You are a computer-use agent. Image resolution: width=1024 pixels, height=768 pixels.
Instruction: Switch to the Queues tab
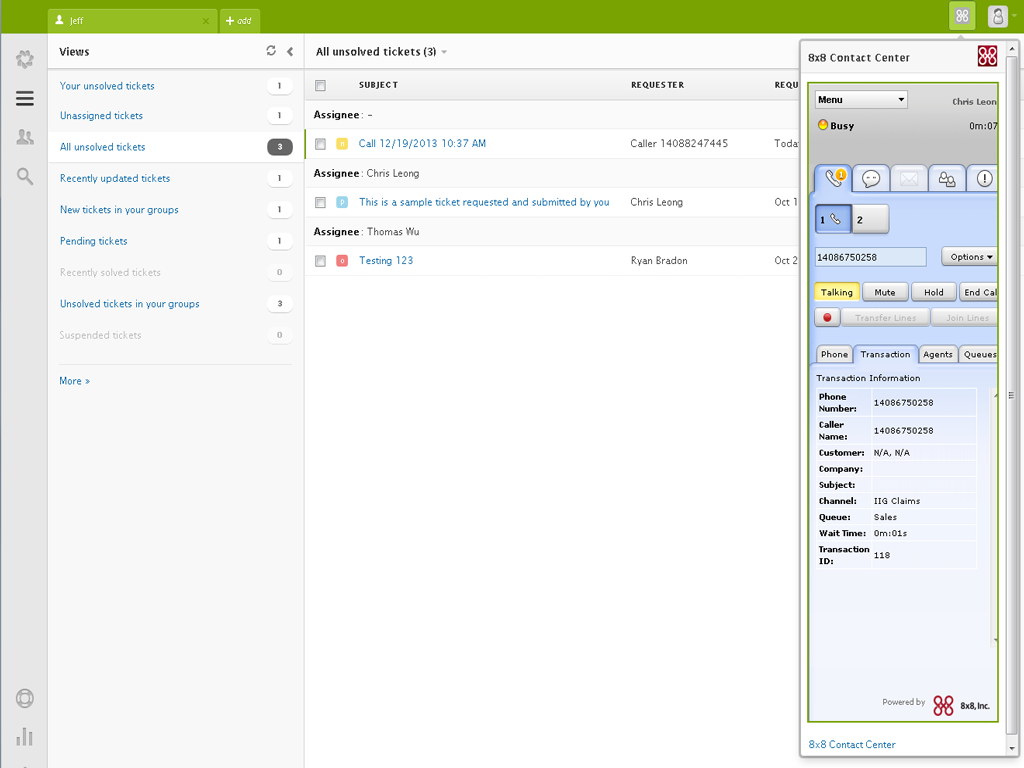979,354
